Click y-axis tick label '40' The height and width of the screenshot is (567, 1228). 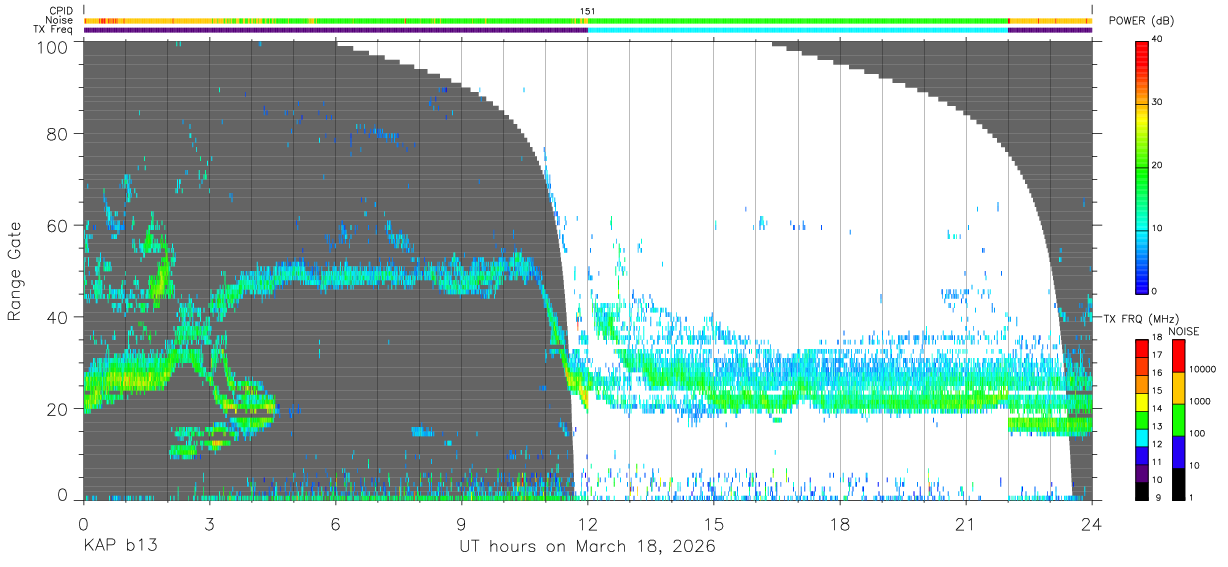pos(57,317)
